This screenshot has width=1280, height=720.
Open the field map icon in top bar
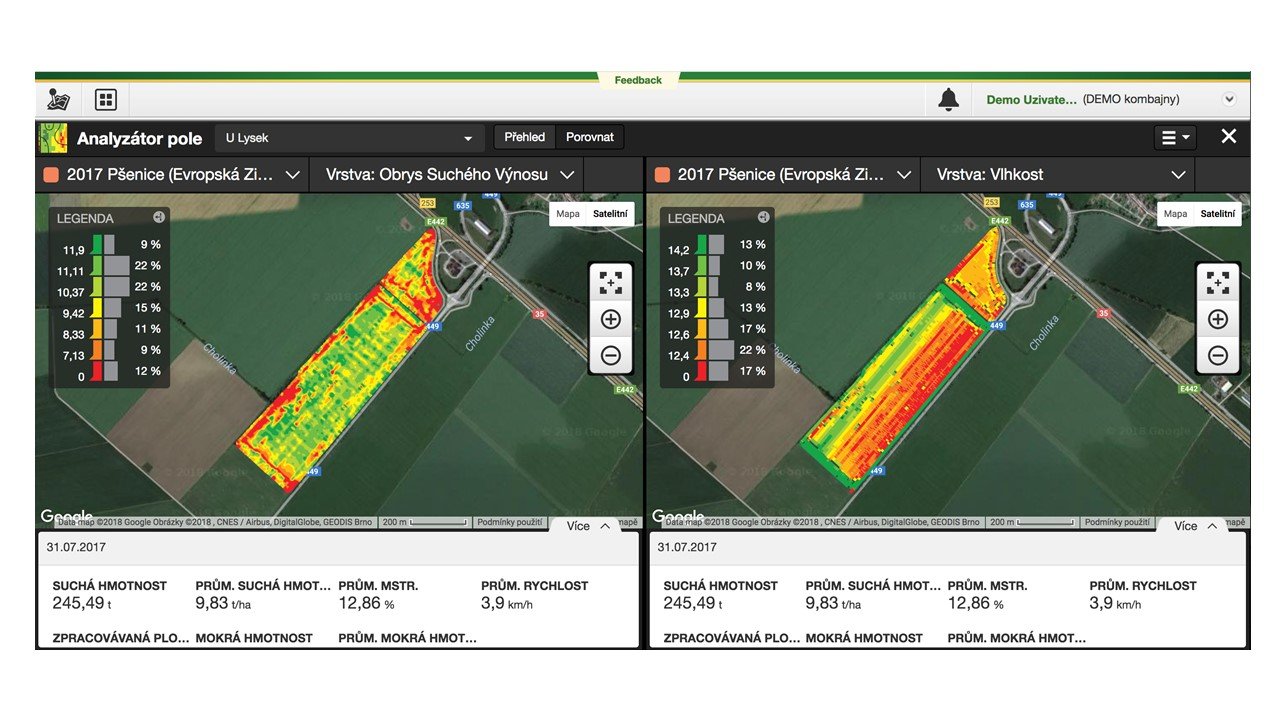click(x=58, y=100)
